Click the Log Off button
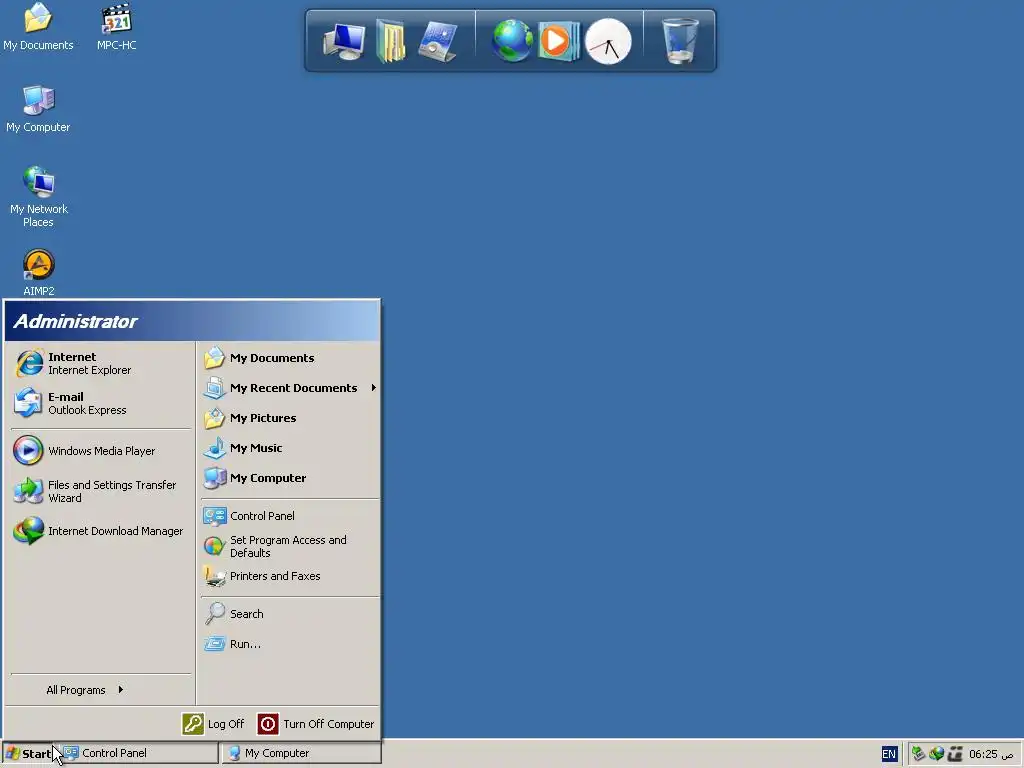 [x=213, y=724]
